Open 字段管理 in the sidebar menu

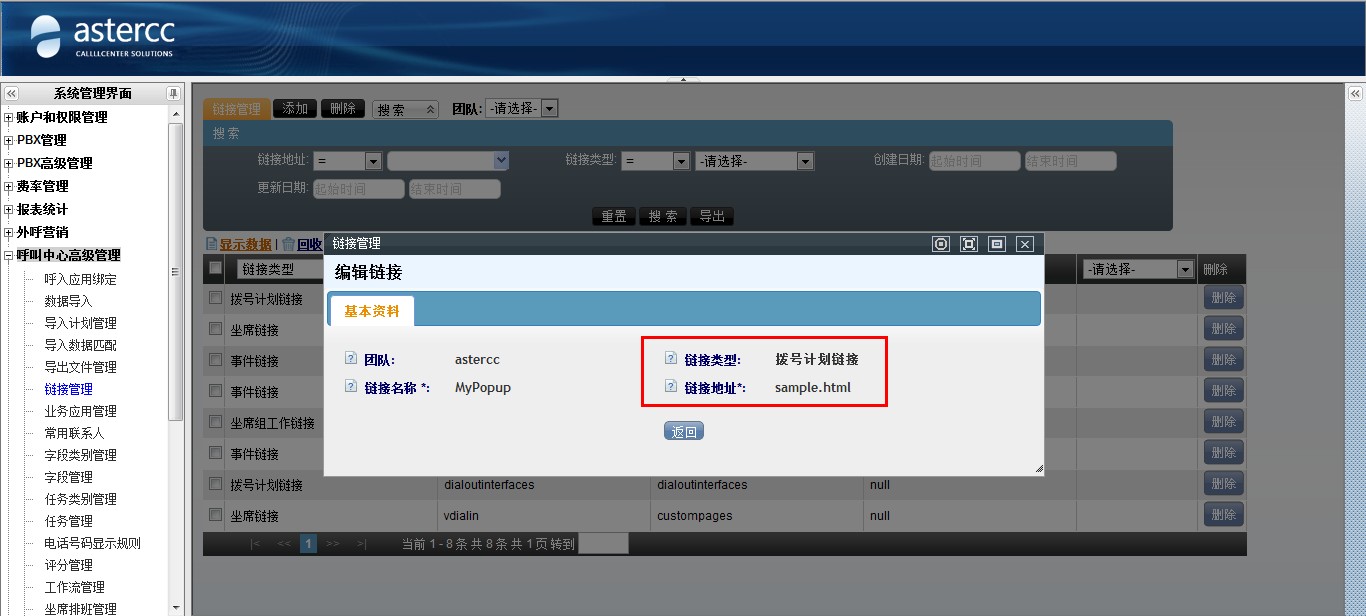coord(68,477)
